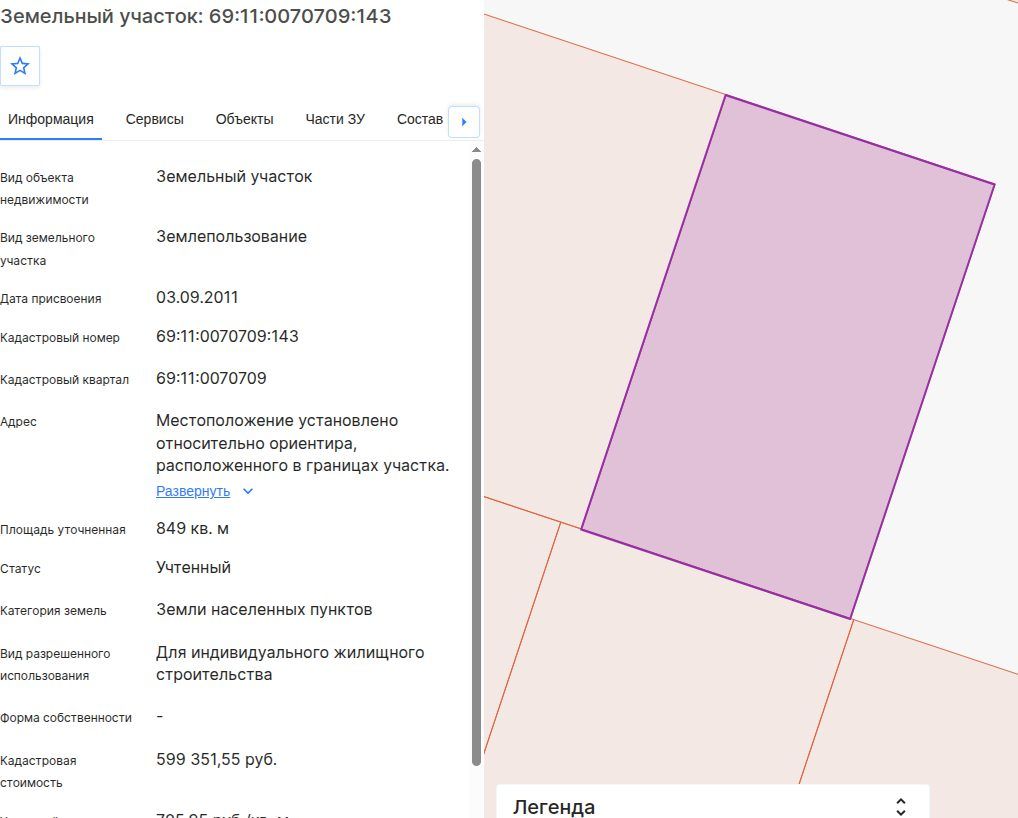
Task: Click the vertical scrollbar in info panel
Action: click(x=477, y=462)
